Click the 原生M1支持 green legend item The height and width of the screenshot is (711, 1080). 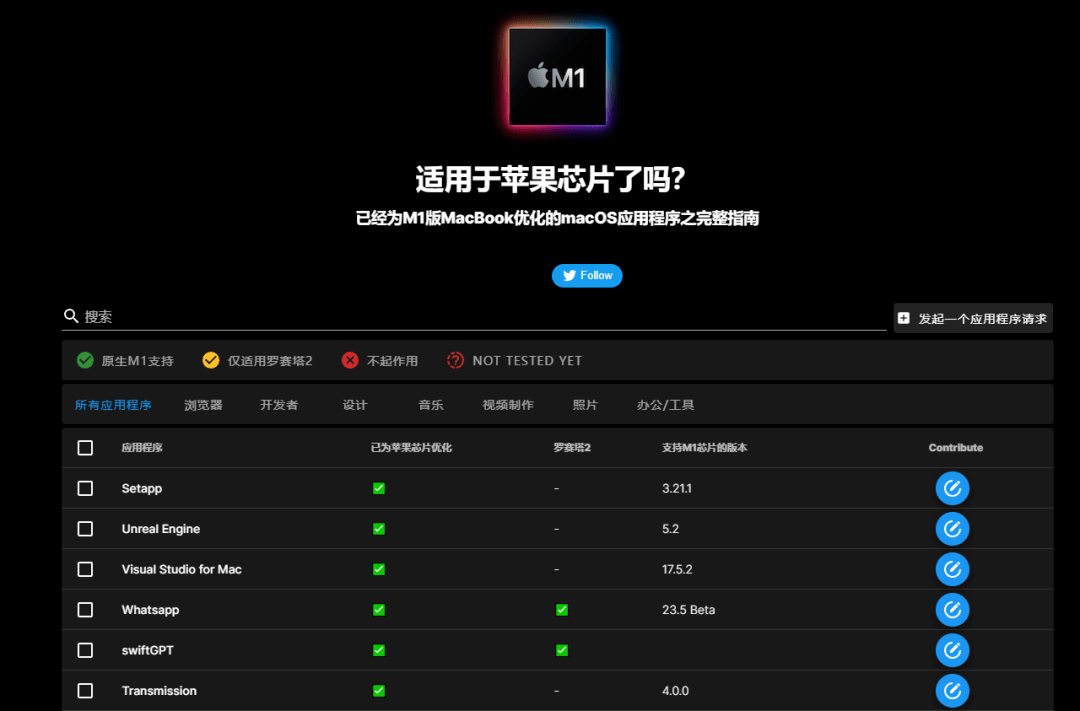(x=125, y=360)
